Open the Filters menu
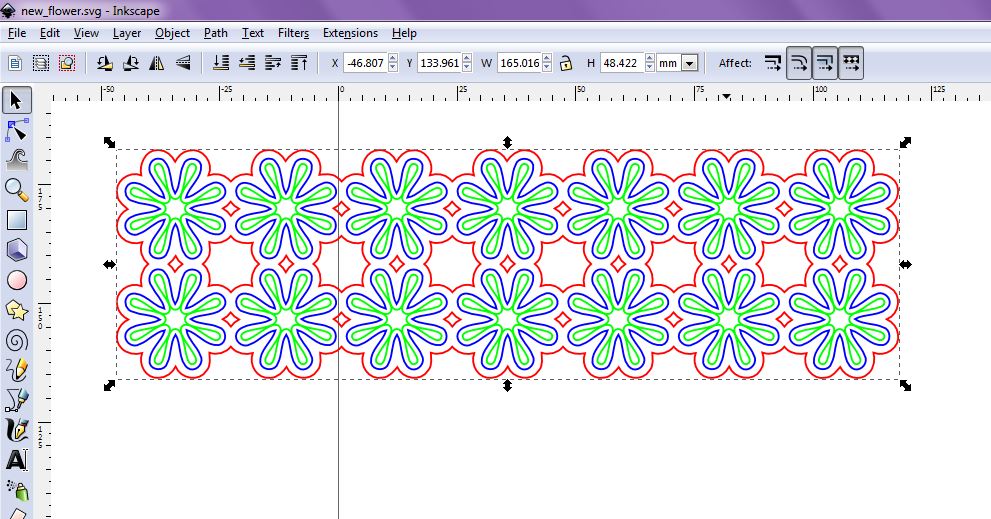The image size is (991, 519). coord(293,33)
